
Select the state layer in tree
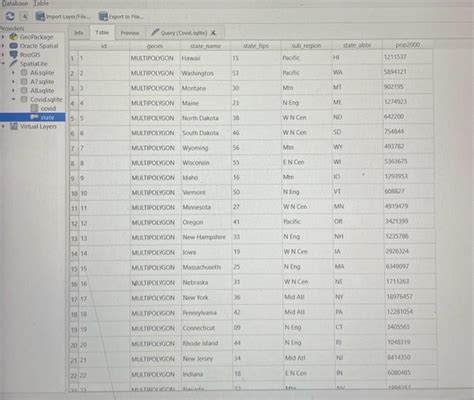click(47, 117)
